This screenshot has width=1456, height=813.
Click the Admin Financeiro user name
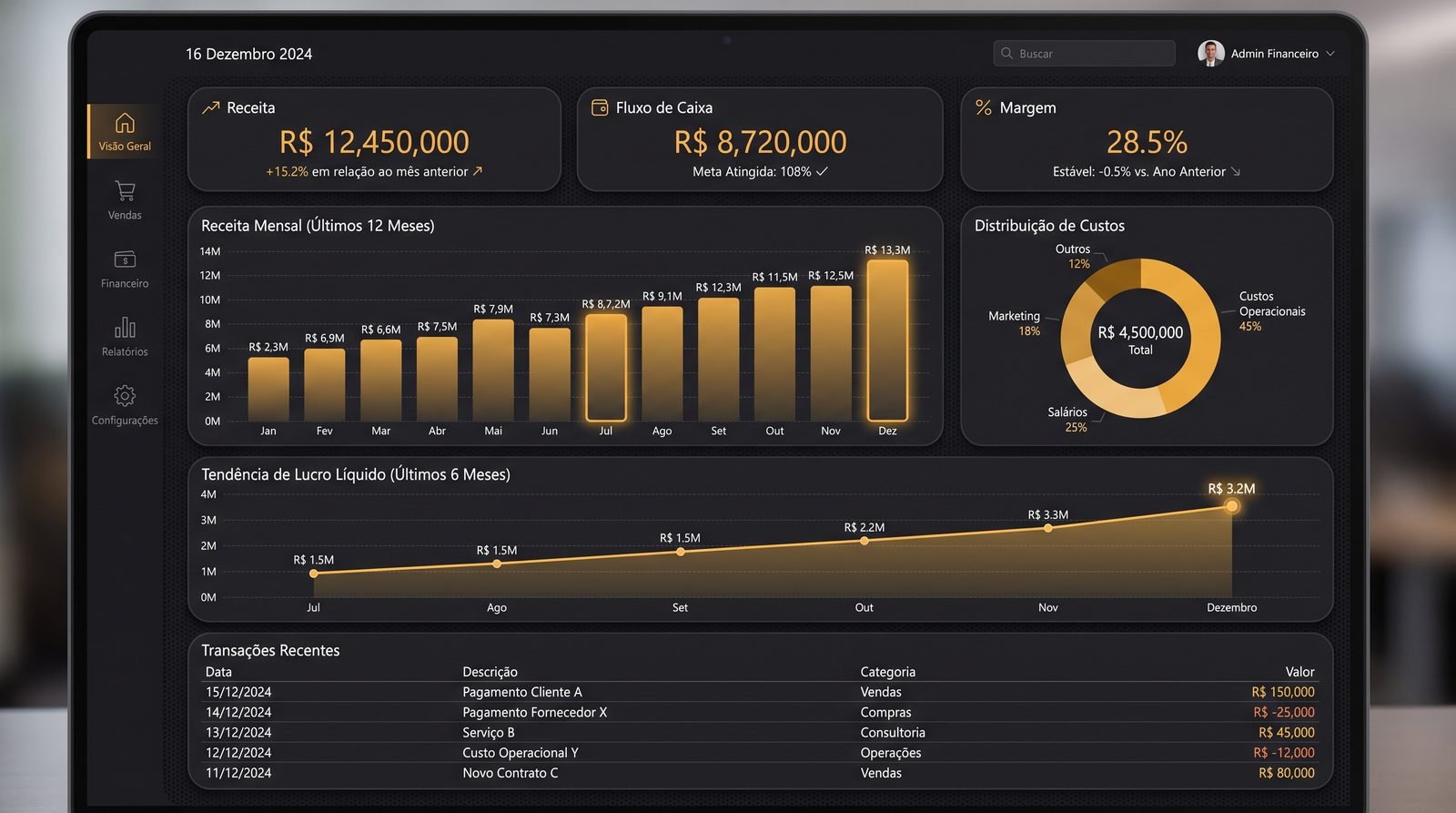point(1274,54)
